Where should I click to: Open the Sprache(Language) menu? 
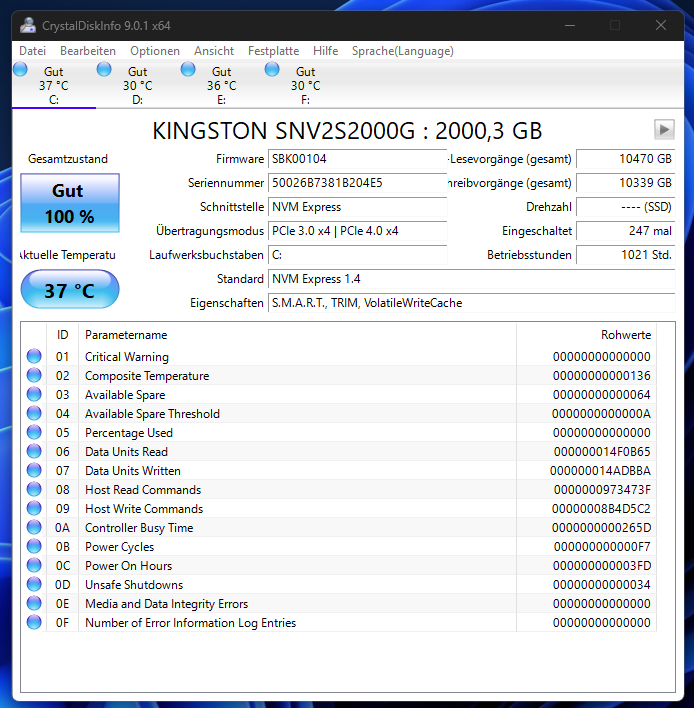click(x=403, y=51)
